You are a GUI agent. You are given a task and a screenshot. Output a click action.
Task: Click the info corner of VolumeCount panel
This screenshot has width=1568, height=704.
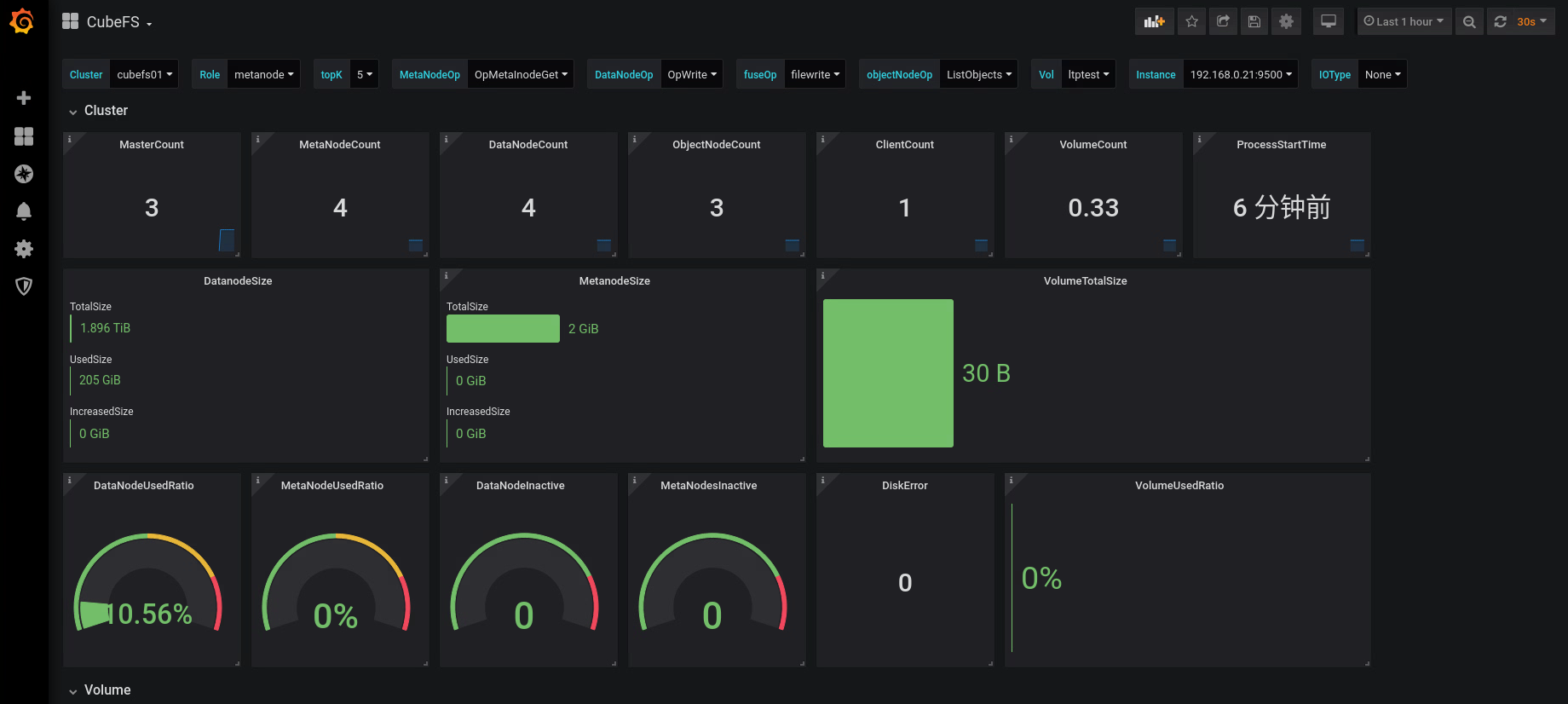(x=1011, y=138)
